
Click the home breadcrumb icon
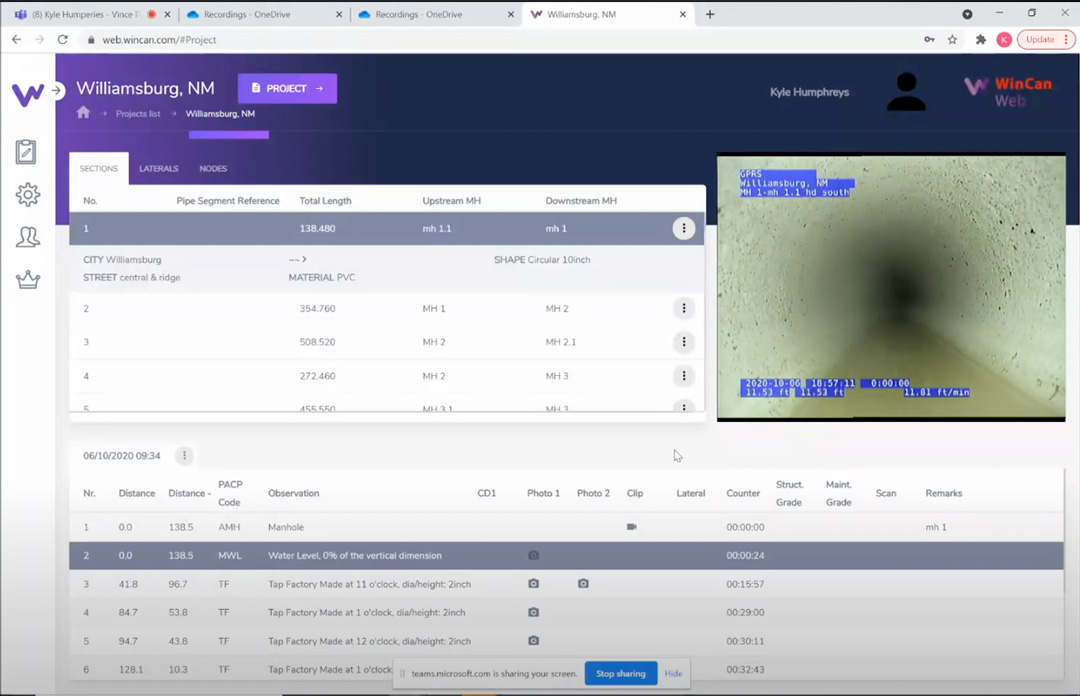point(83,113)
